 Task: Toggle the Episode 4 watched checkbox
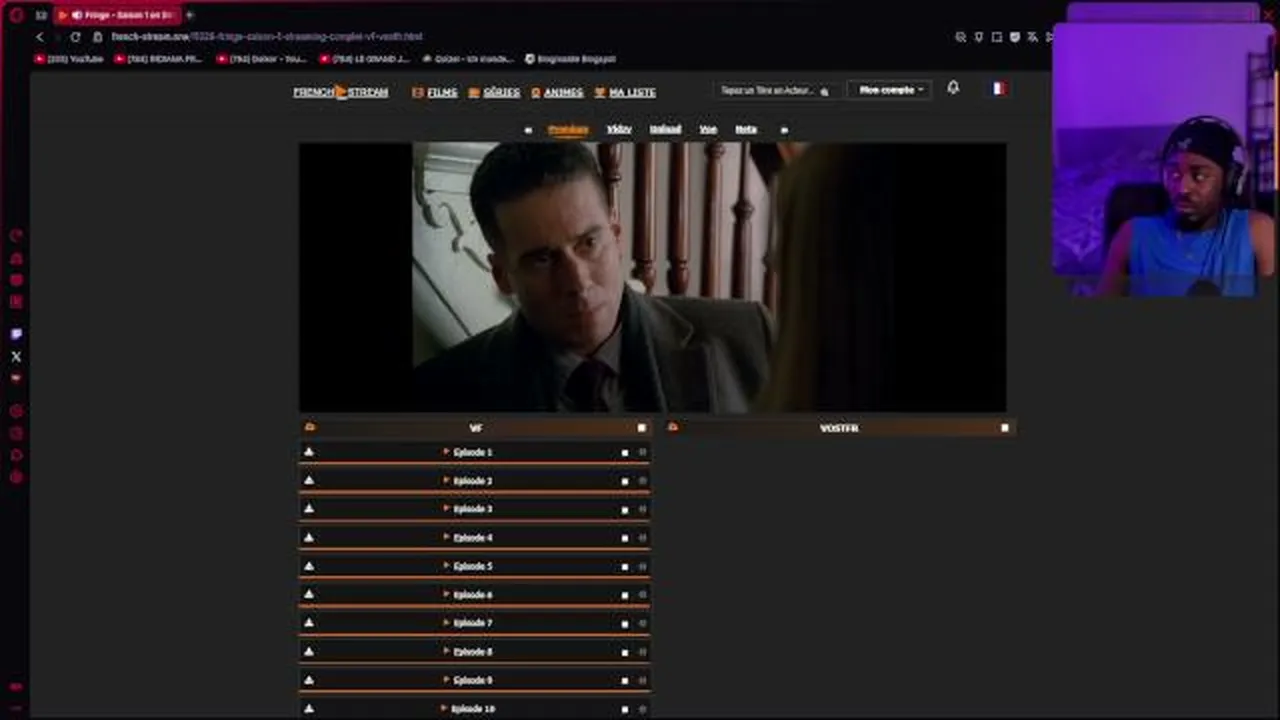coord(625,538)
